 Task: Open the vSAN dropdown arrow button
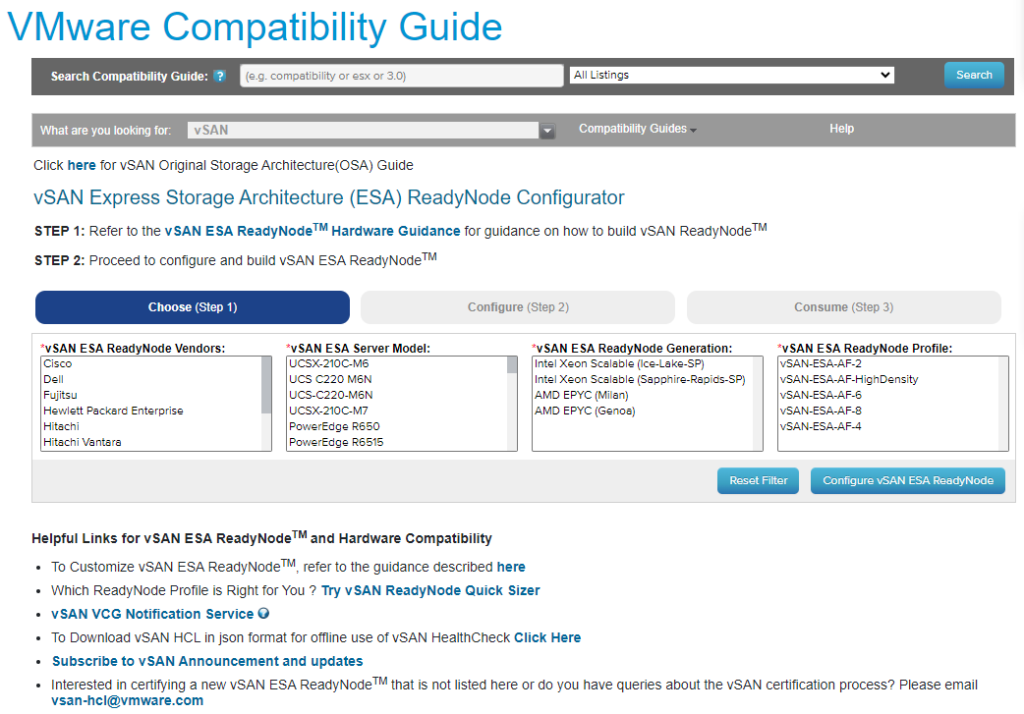(x=547, y=131)
